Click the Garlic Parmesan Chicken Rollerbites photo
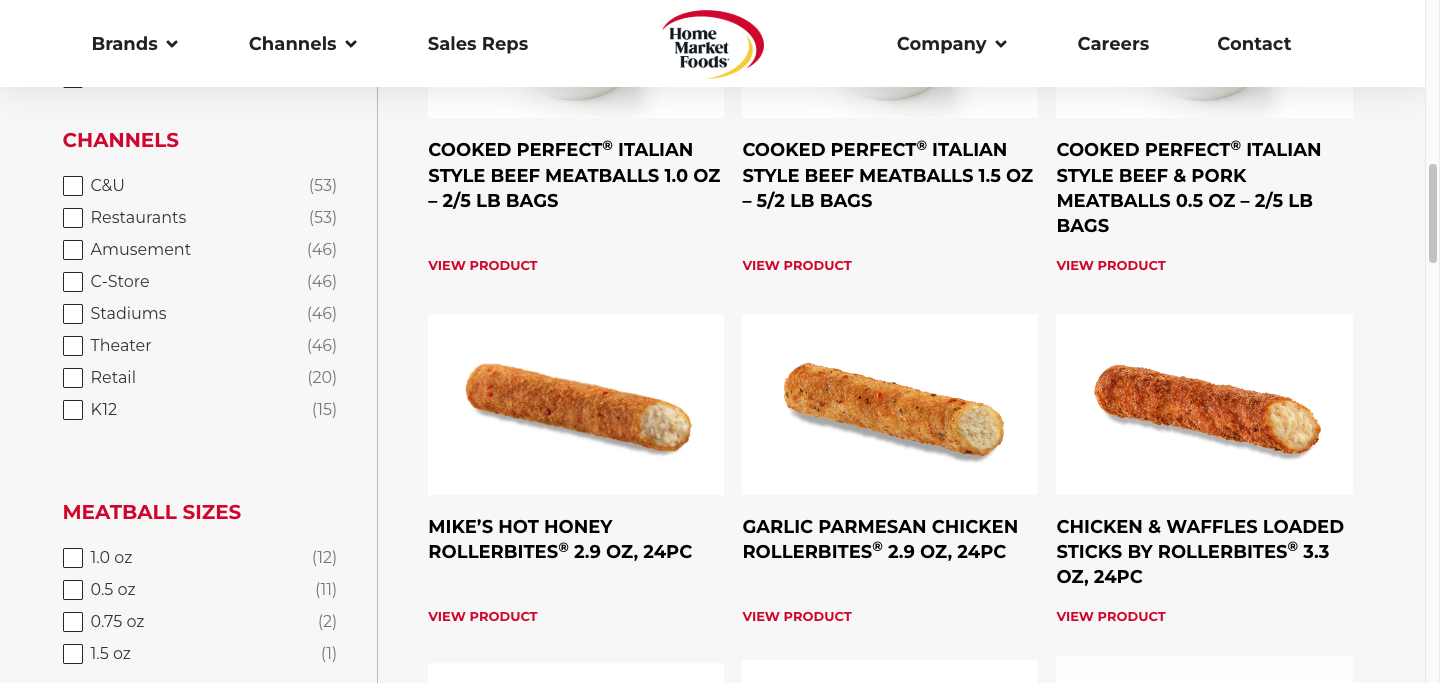This screenshot has width=1440, height=683. click(890, 404)
